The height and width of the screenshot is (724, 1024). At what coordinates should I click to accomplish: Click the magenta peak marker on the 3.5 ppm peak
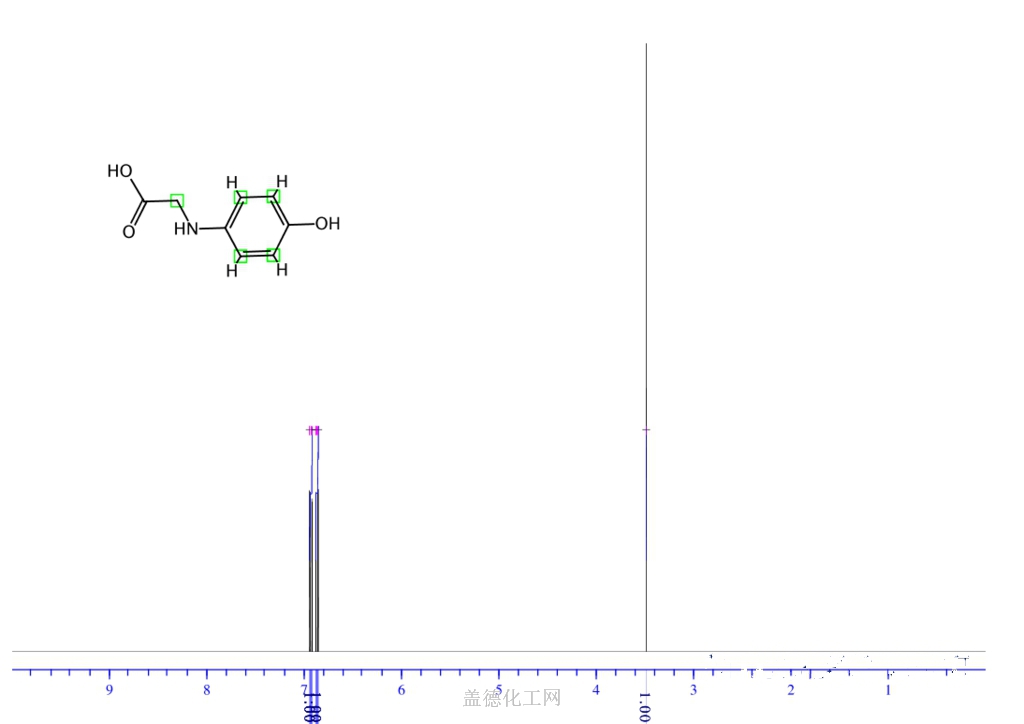coord(647,430)
